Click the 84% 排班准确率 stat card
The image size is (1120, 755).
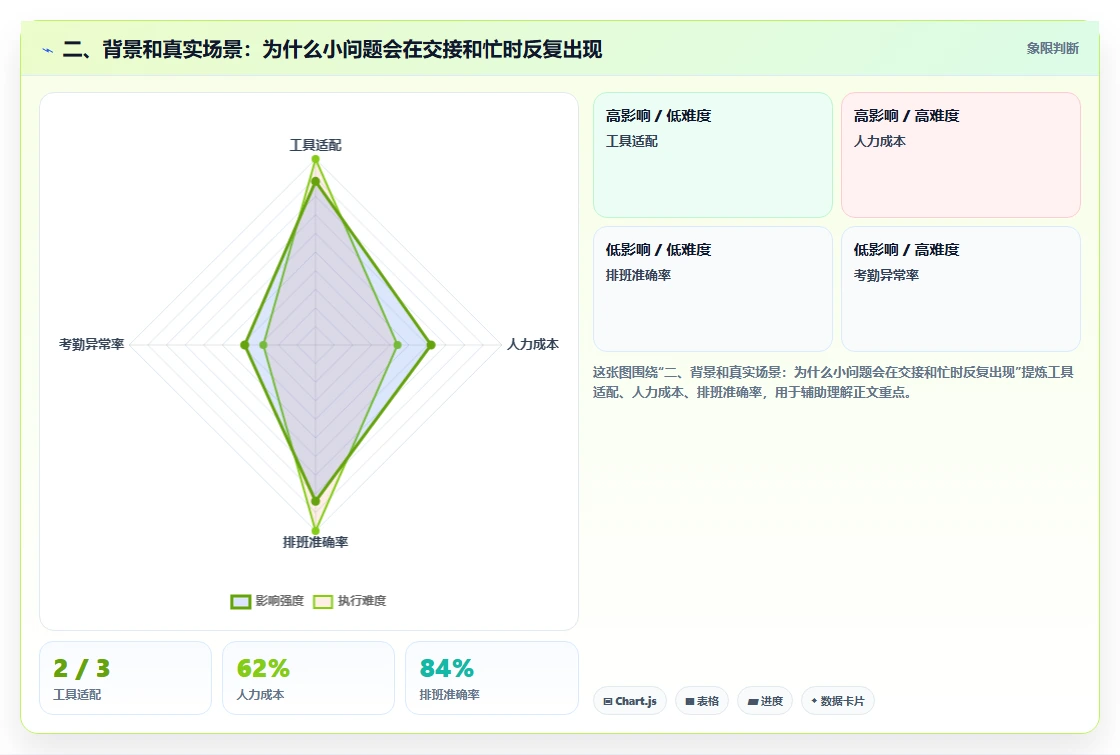click(491, 678)
